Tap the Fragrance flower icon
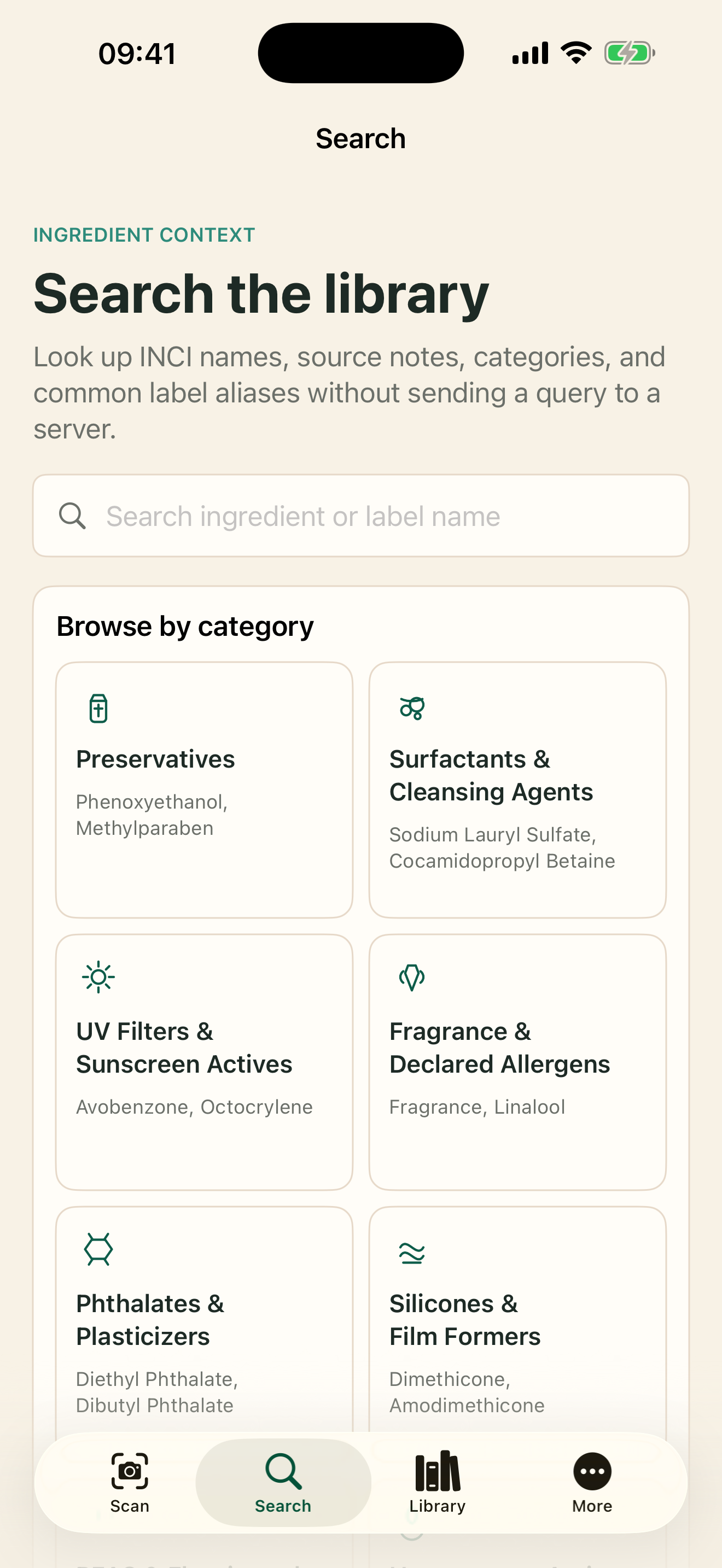The height and width of the screenshot is (1568, 722). click(x=412, y=978)
